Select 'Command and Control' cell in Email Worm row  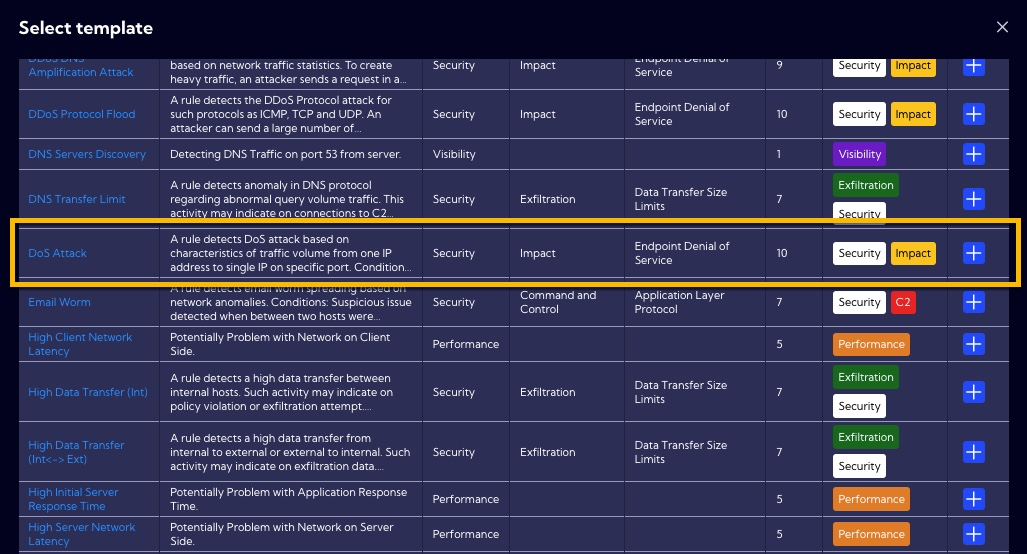558,303
